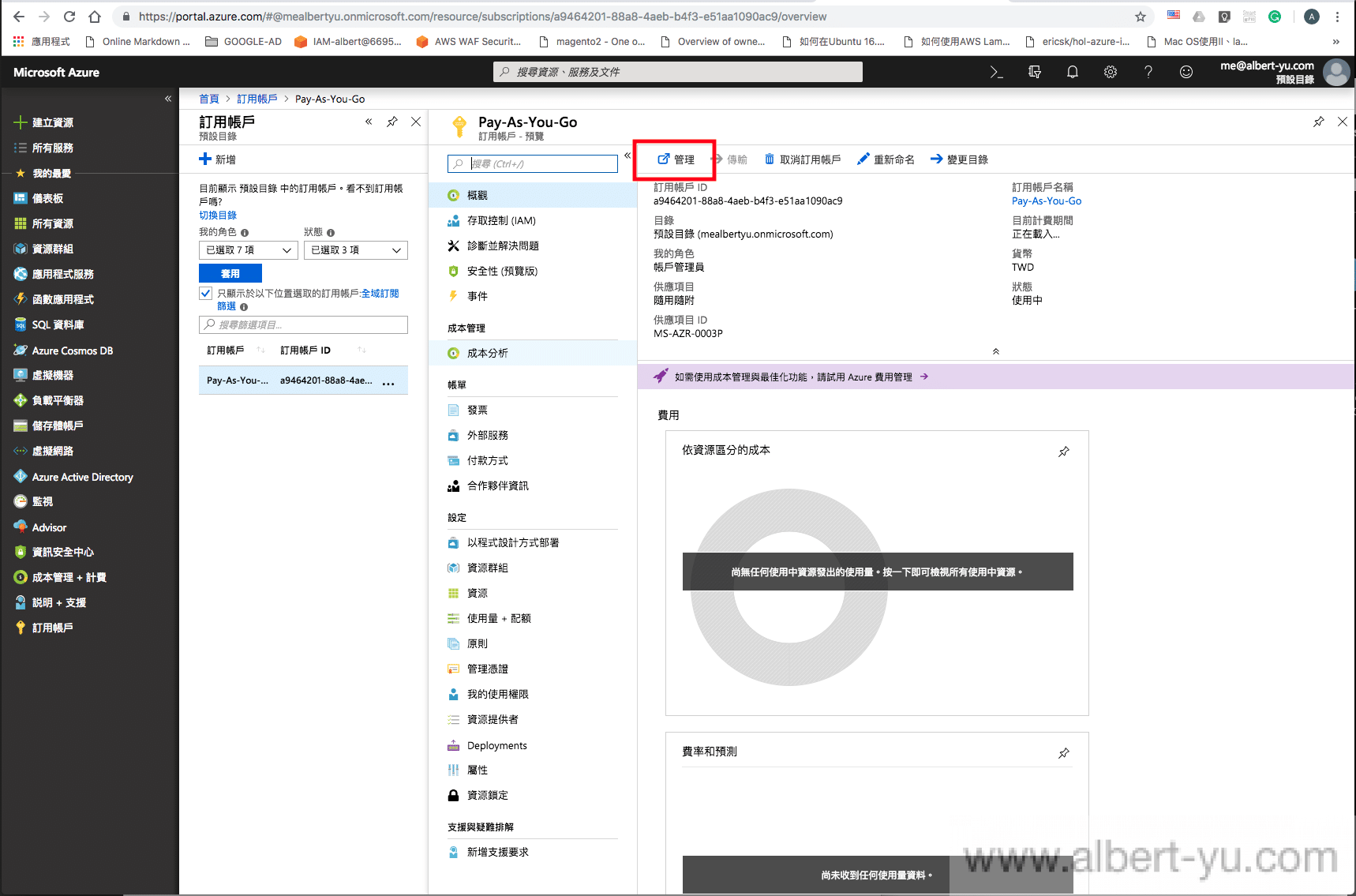Open 狀態 dropdown (已選取 3 項)
Viewport: 1356px width, 896px height.
coord(356,250)
